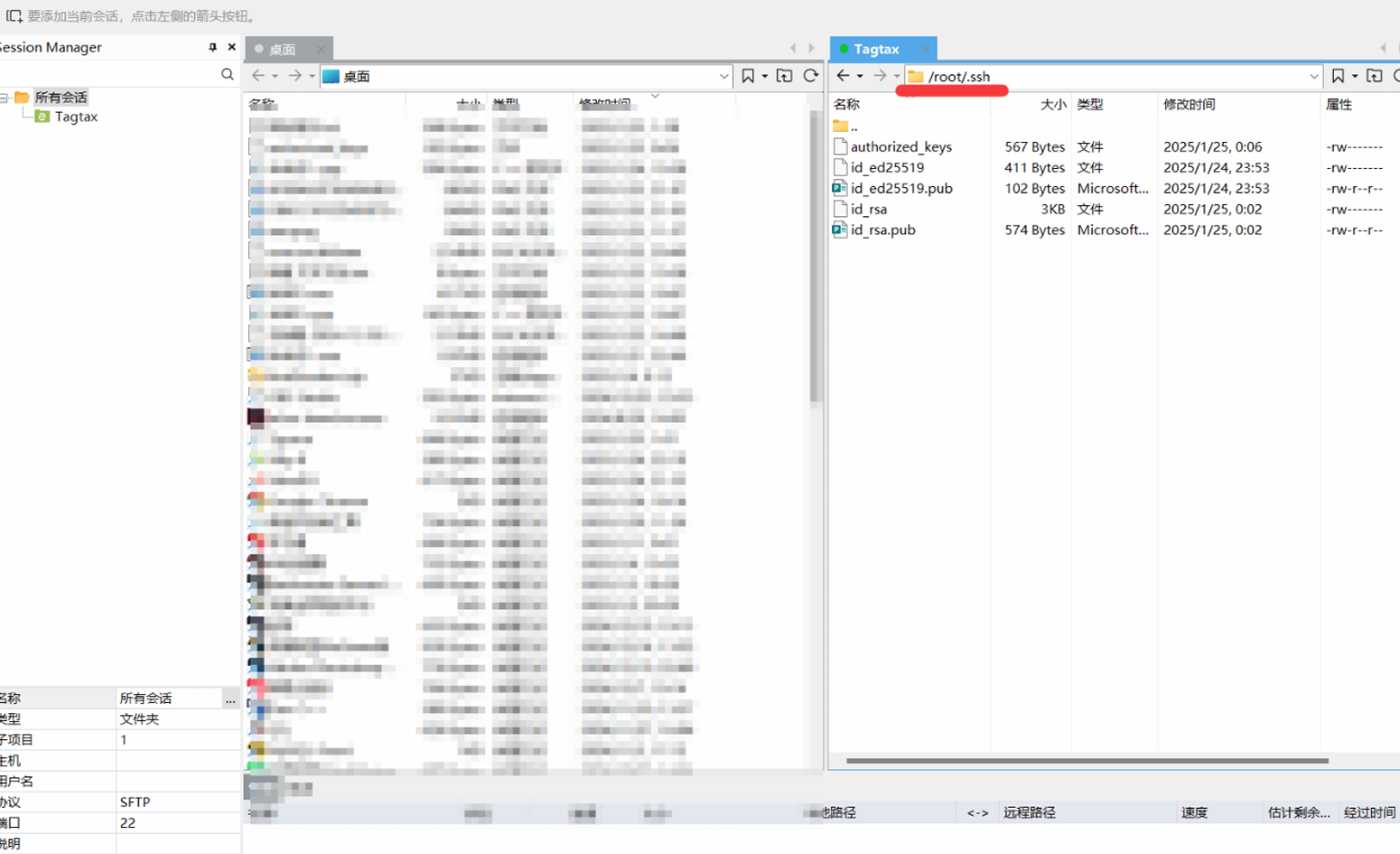Screen dimensions: 1400x854
Task: Click parent folder icon in remote pane toolbar
Action: (x=1374, y=76)
